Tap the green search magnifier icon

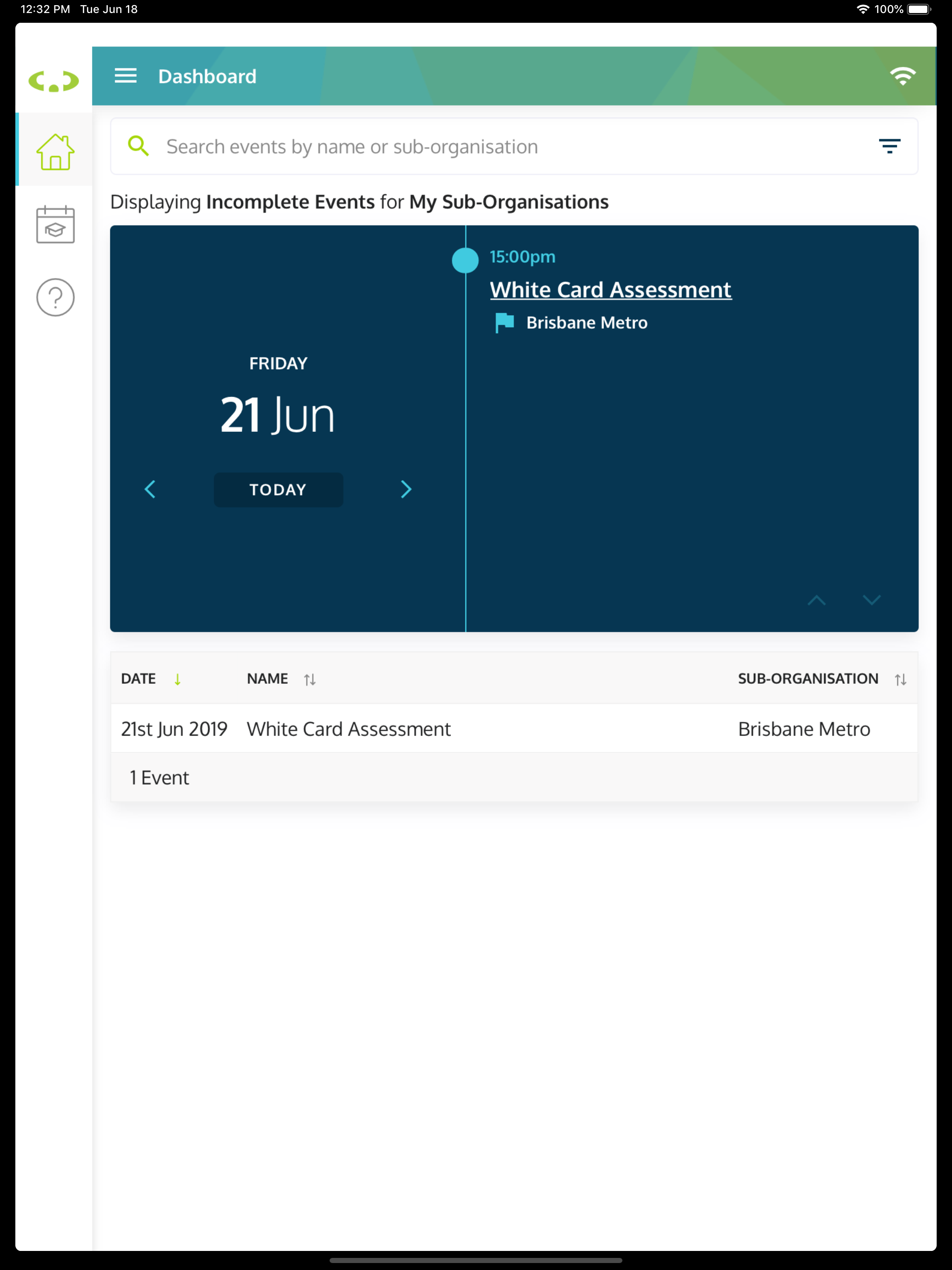[139, 146]
